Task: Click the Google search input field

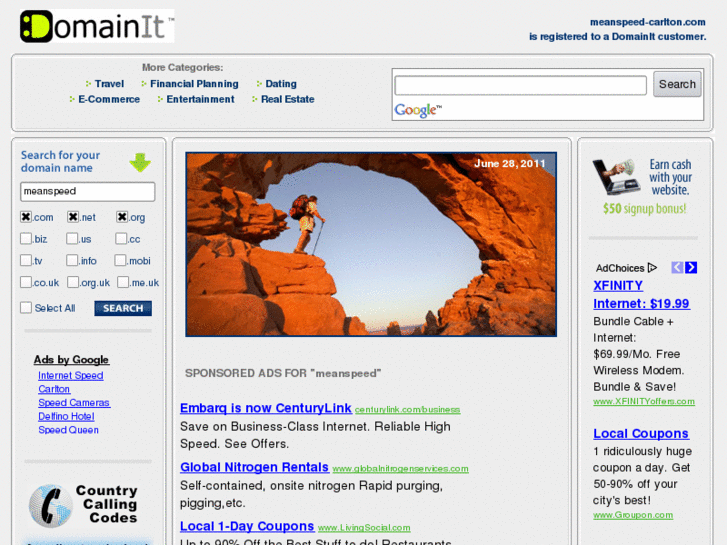Action: [x=520, y=85]
